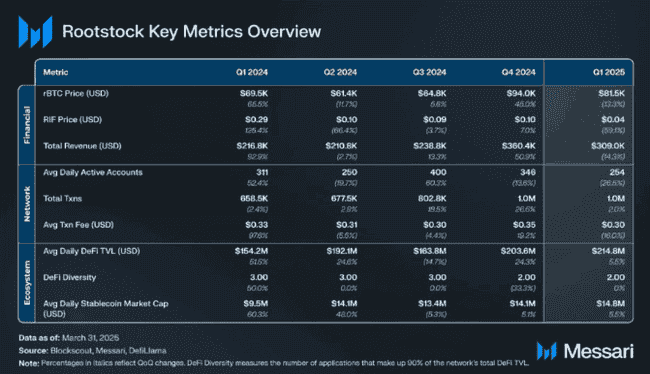This screenshot has width=650, height=374.
Task: Click the Q4 2024 Total Revenue $360.4K value
Action: [x=519, y=146]
